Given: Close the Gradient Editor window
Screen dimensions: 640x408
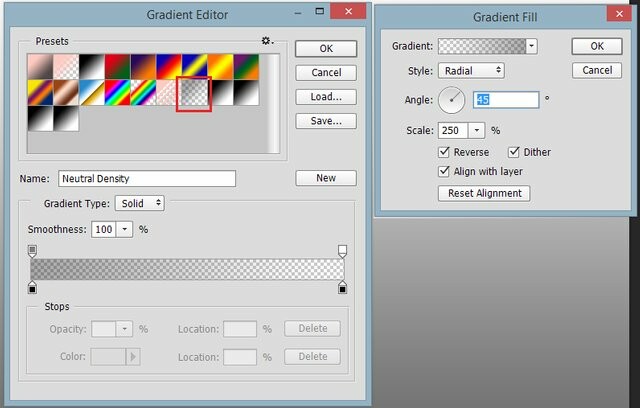Looking at the screenshot, I should 348,11.
